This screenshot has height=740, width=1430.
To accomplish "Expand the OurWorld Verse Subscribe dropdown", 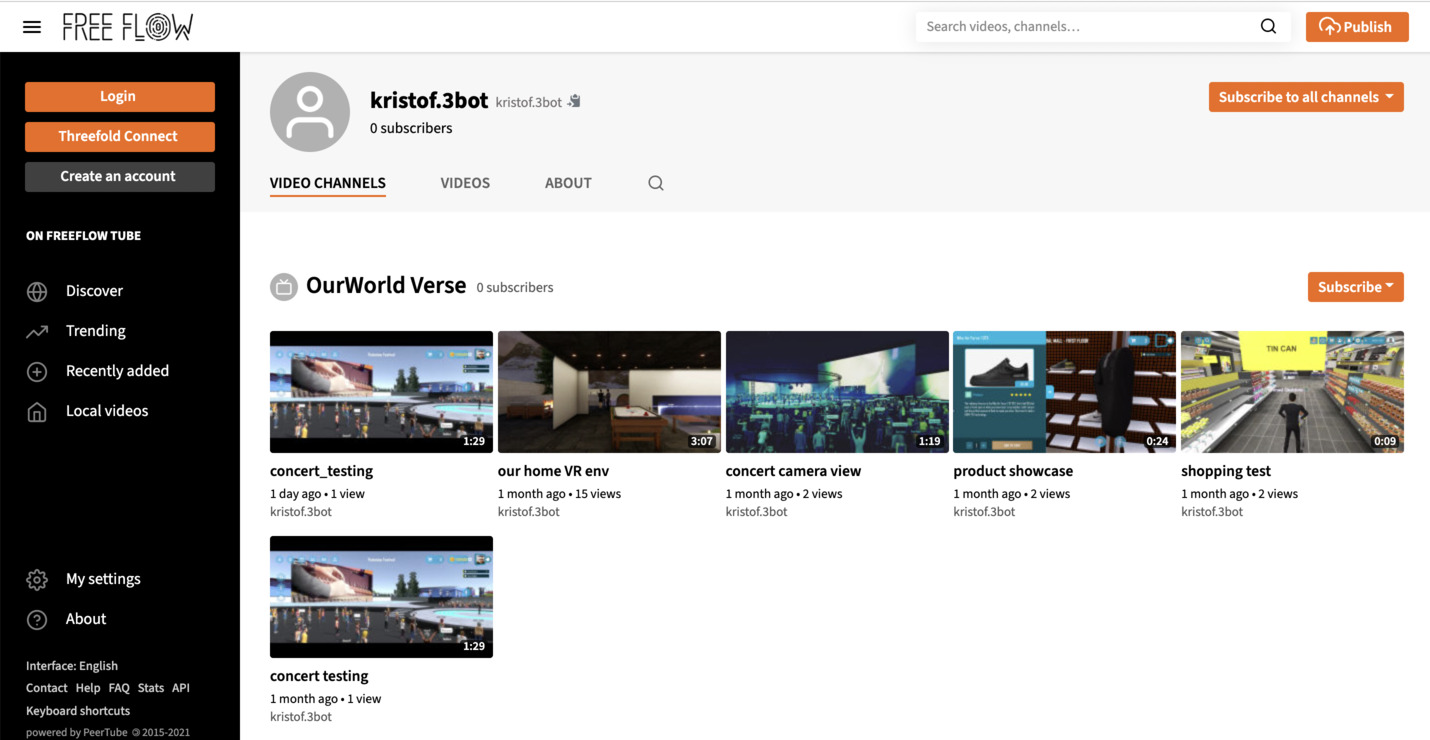I will [1355, 287].
